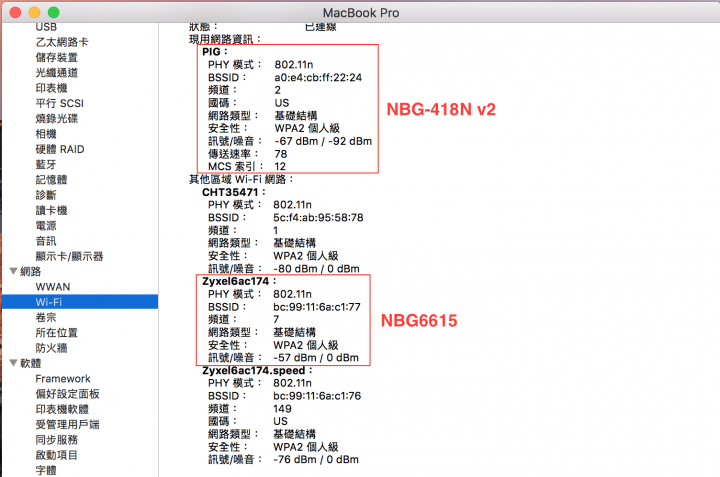Select Framework in the sidebar
Viewport: 720px width, 477px height.
point(63,379)
